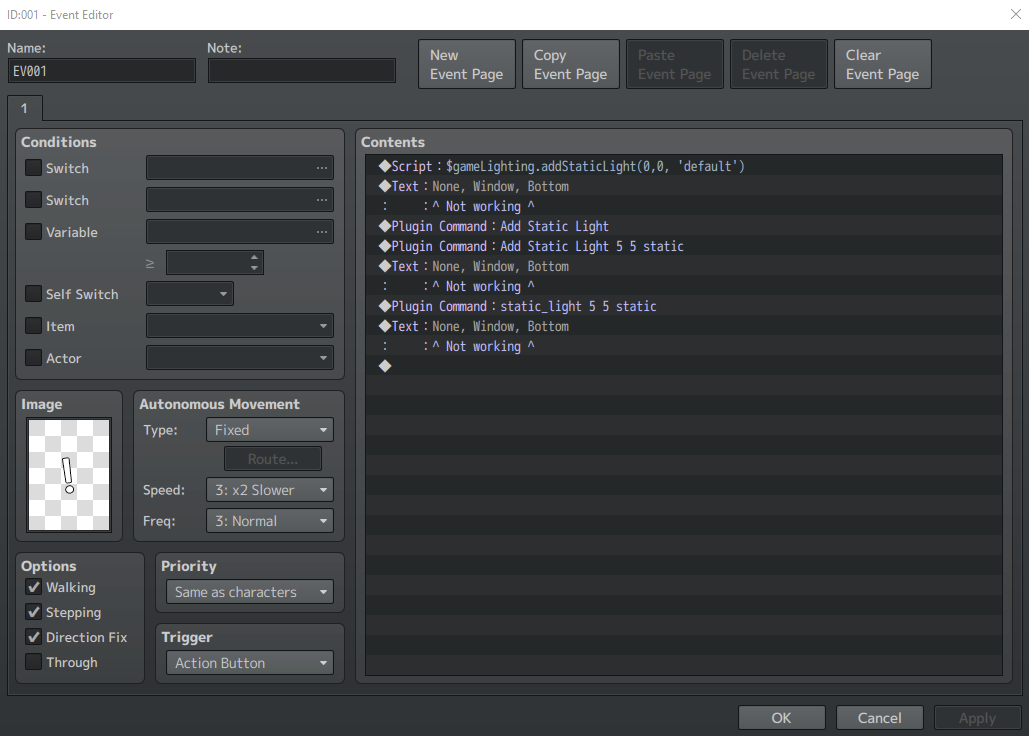The width and height of the screenshot is (1029, 736).
Task: Open the Actor condition dropdown
Action: pyautogui.click(x=240, y=358)
